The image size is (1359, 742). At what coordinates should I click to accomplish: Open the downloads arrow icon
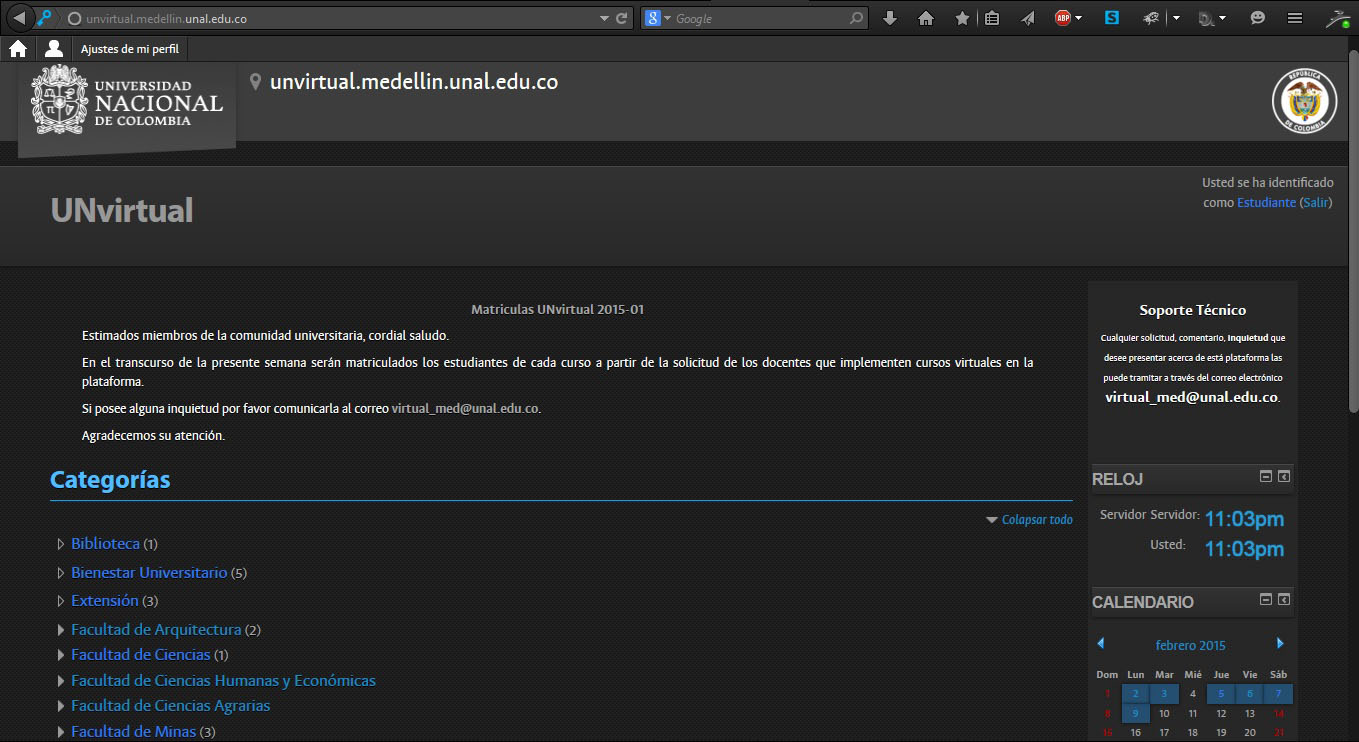click(890, 18)
